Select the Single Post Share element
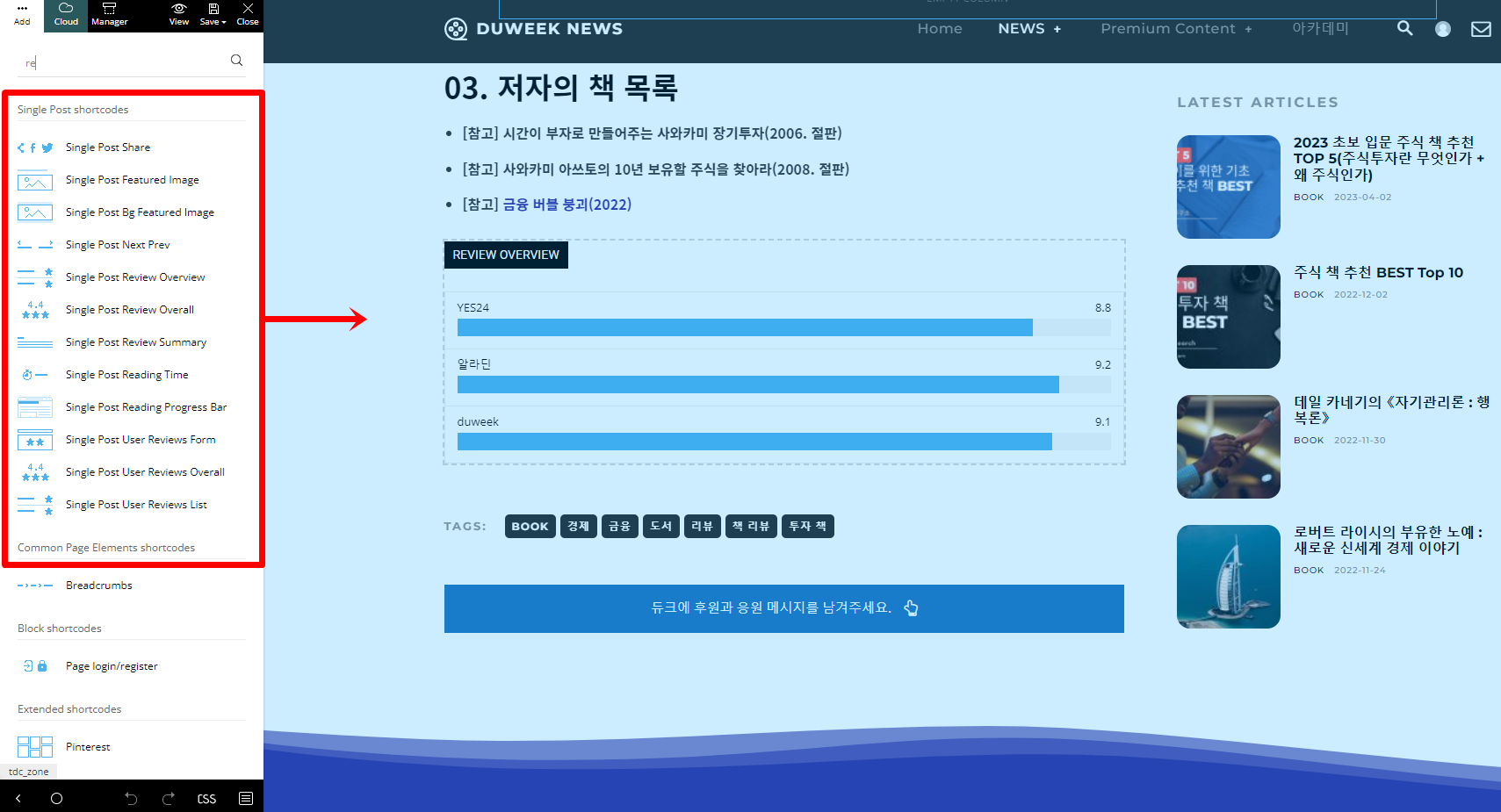Image resolution: width=1501 pixels, height=812 pixels. 132,147
